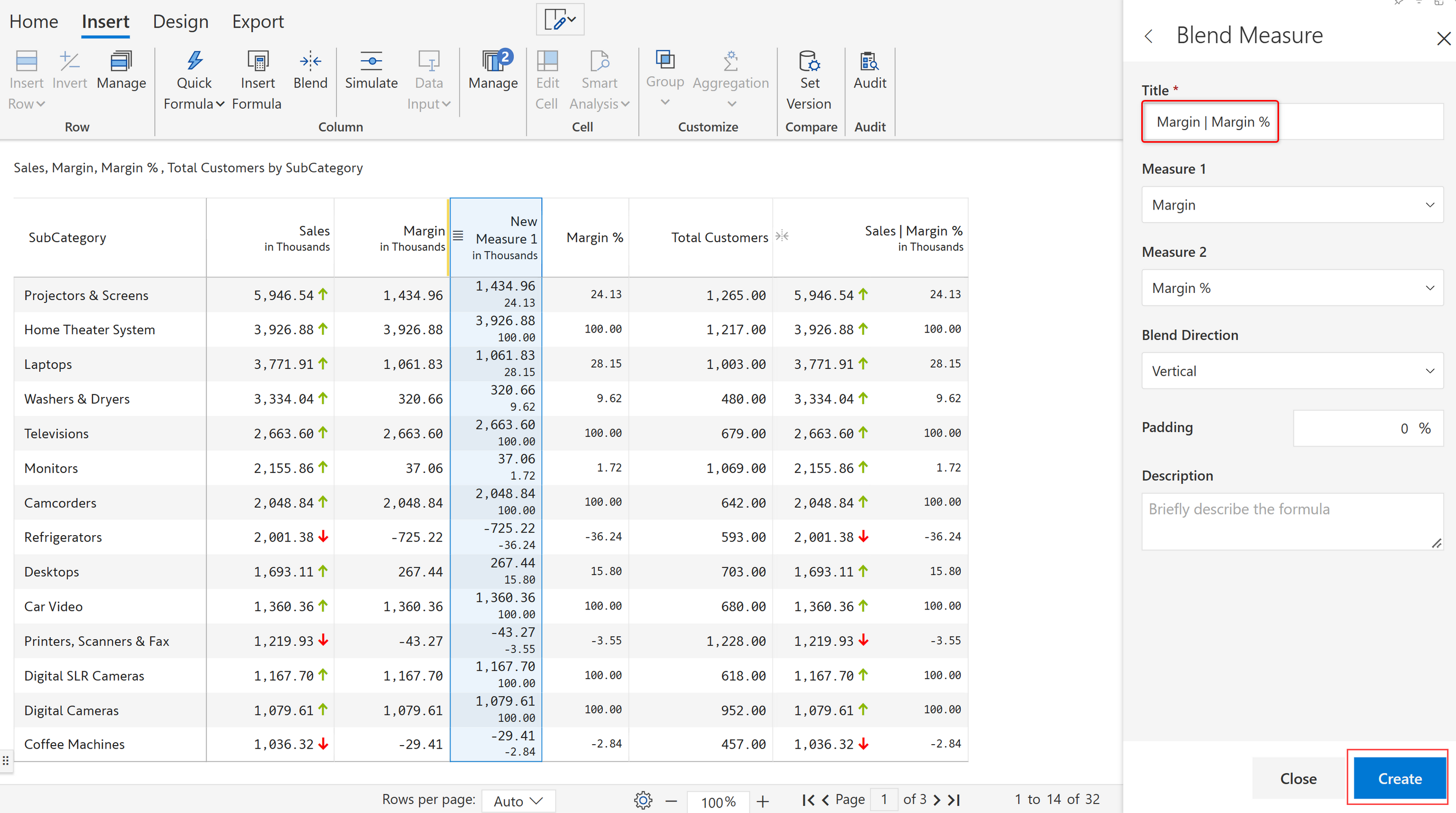Image resolution: width=1456 pixels, height=813 pixels.
Task: Open pagination settings gear icon
Action: click(643, 800)
